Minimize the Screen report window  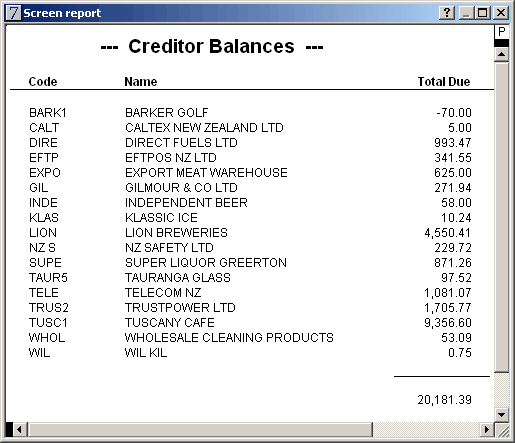point(466,13)
